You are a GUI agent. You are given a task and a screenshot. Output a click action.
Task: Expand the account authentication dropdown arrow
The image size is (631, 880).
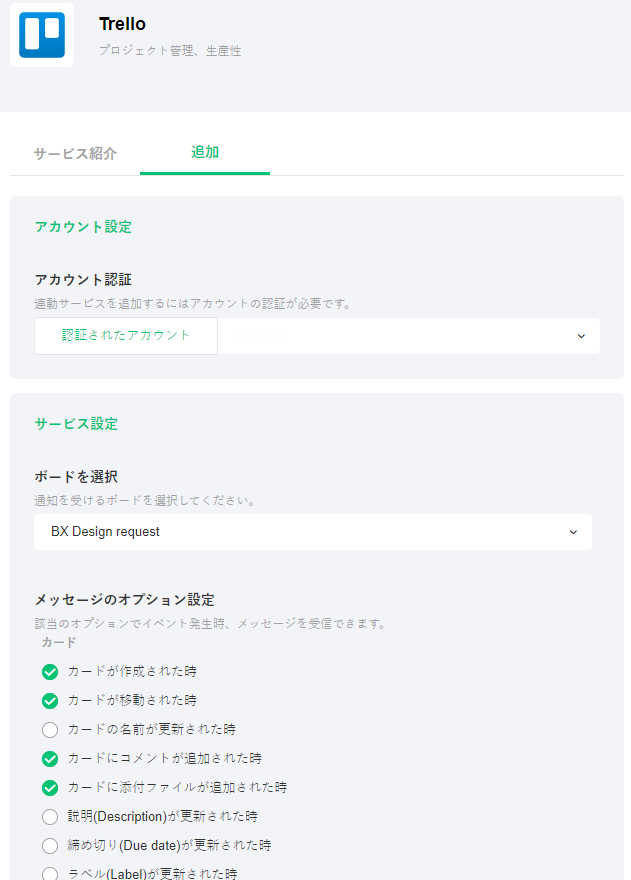[x=581, y=336]
